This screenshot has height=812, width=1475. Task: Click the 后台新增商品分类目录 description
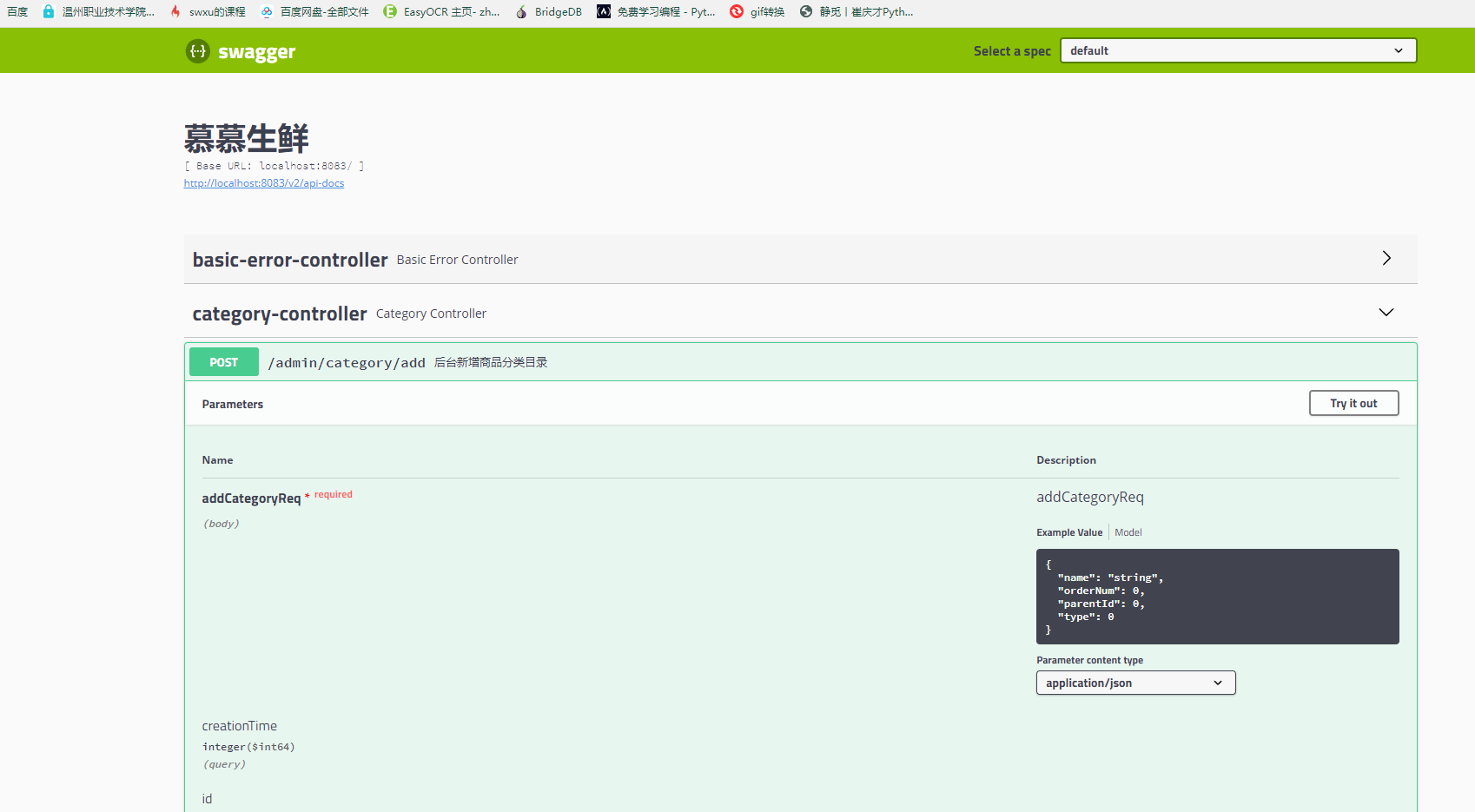pos(491,362)
